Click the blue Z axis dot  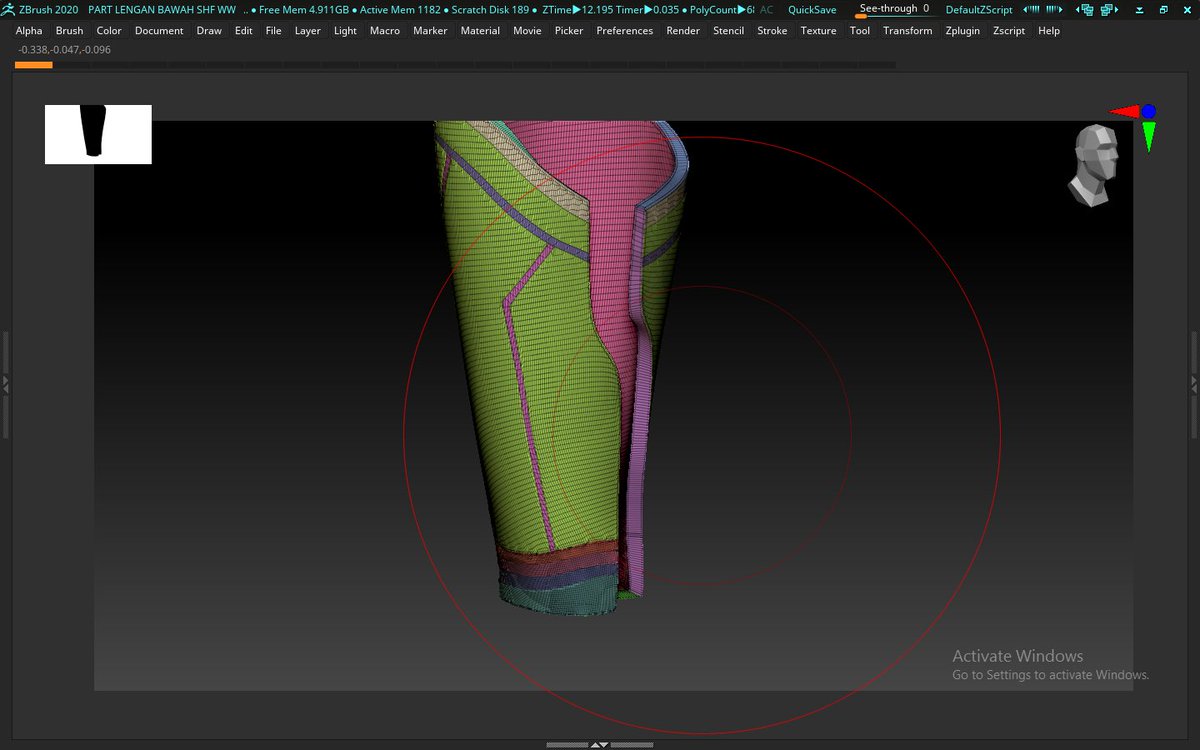pyautogui.click(x=1149, y=111)
